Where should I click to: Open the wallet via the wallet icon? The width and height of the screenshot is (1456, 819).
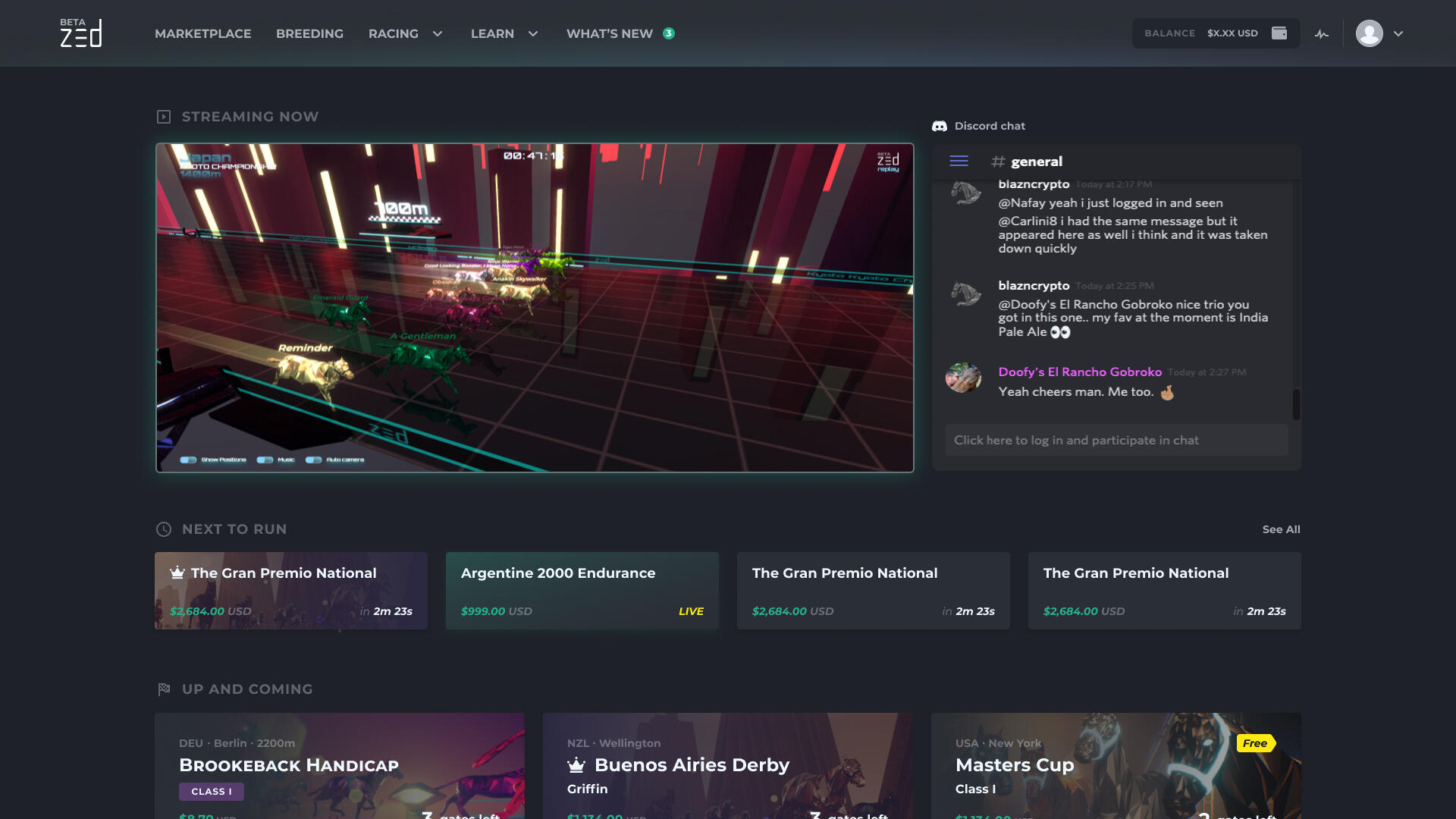point(1281,33)
